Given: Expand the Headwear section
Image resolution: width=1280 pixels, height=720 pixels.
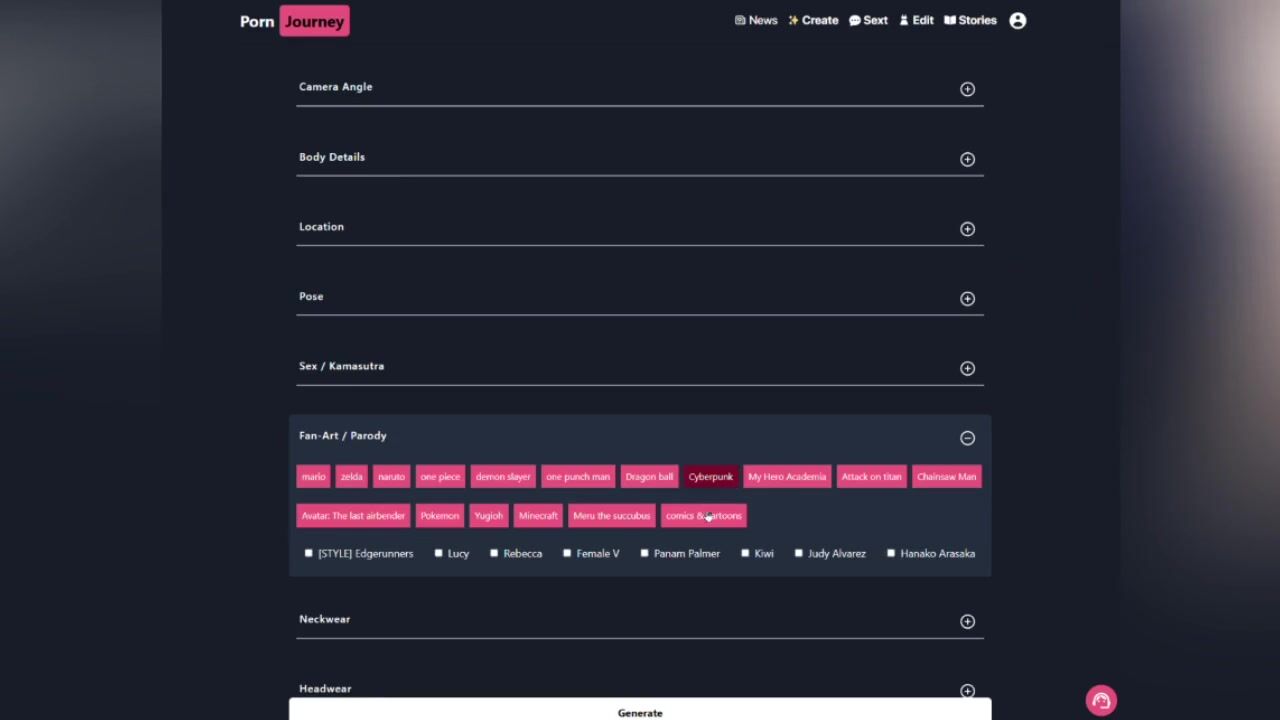Looking at the screenshot, I should click(967, 690).
